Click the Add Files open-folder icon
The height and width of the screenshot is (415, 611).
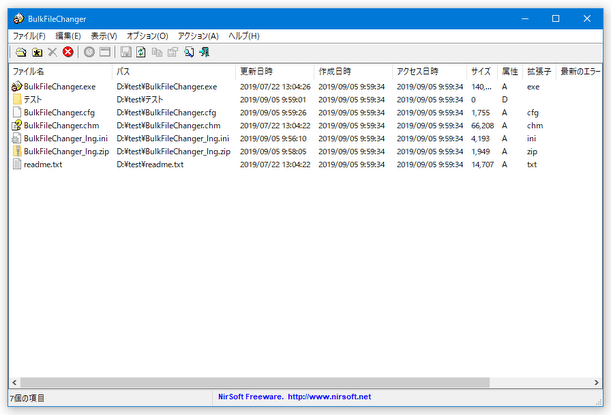click(x=21, y=52)
